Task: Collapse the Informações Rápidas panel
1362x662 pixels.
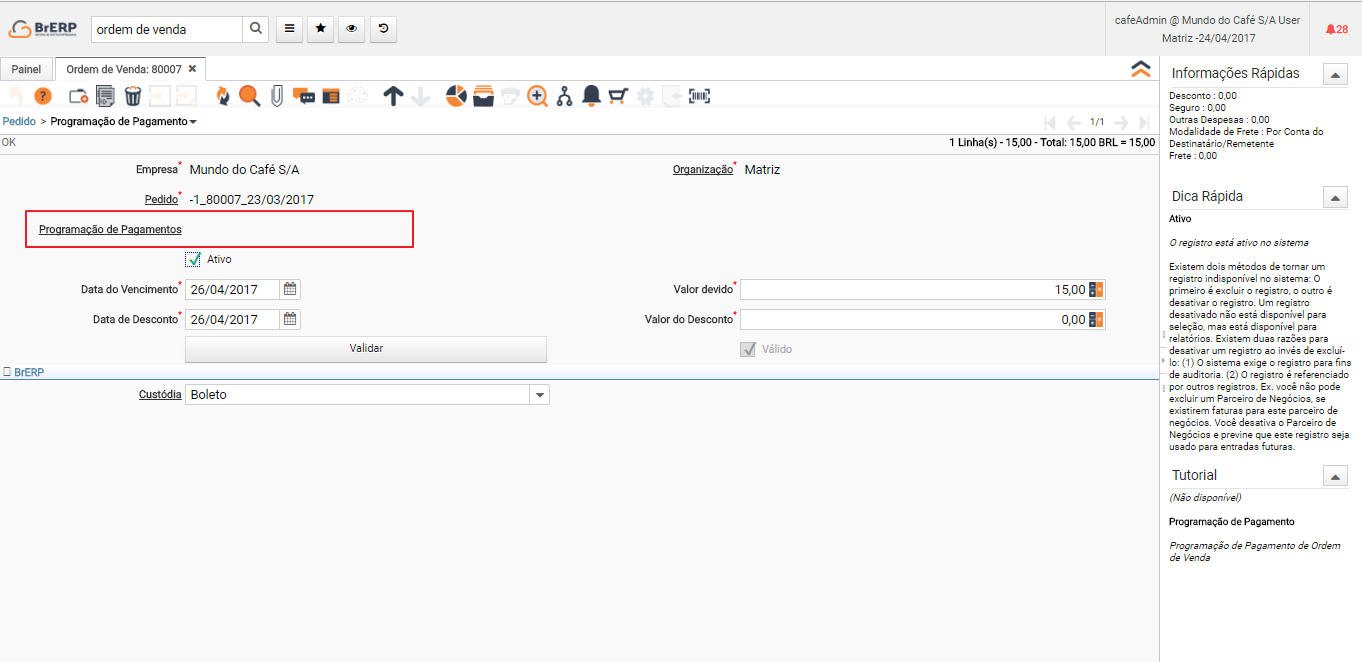Action: [x=1334, y=74]
